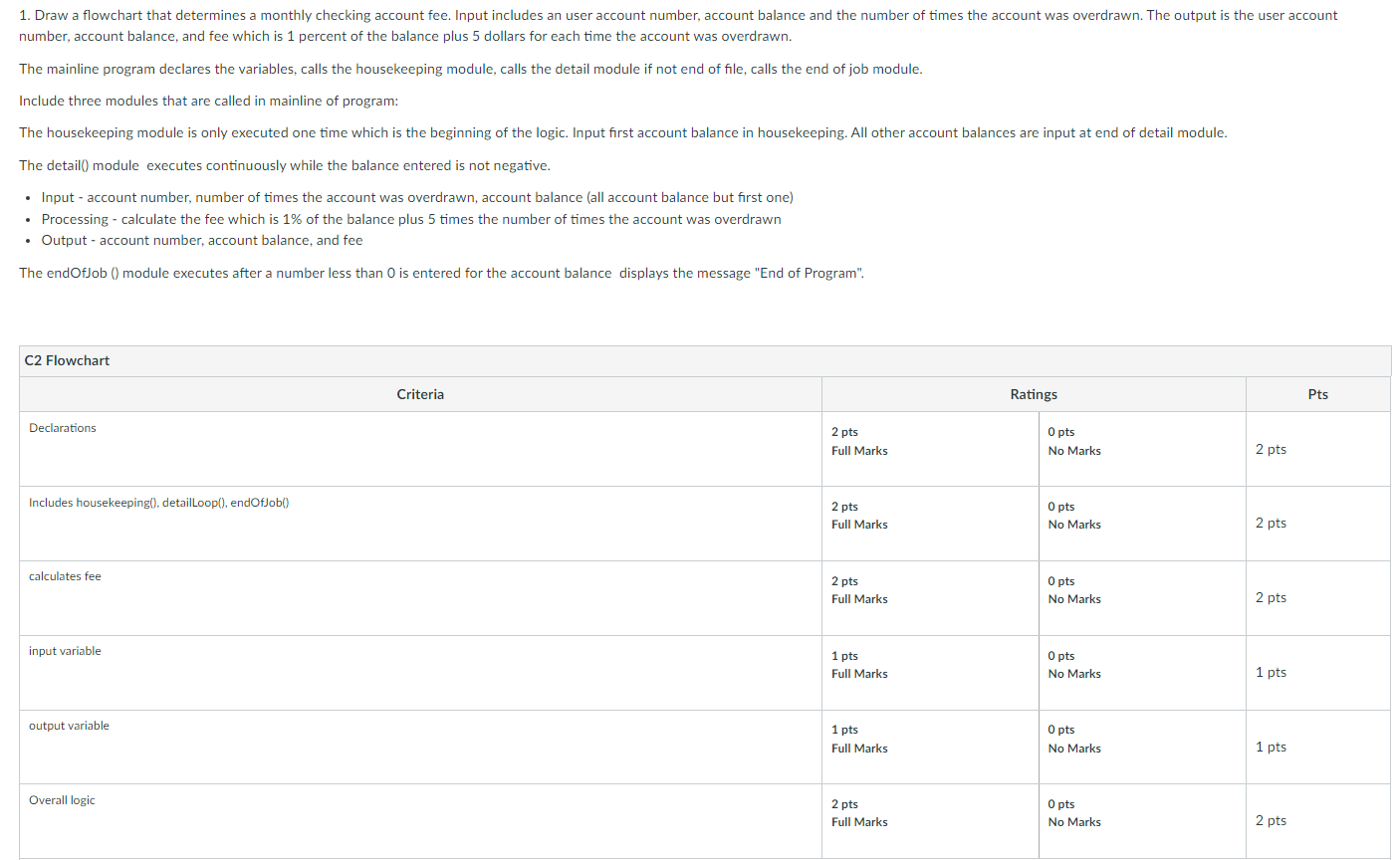Click the 'Output - account number' bullet

click(x=202, y=240)
